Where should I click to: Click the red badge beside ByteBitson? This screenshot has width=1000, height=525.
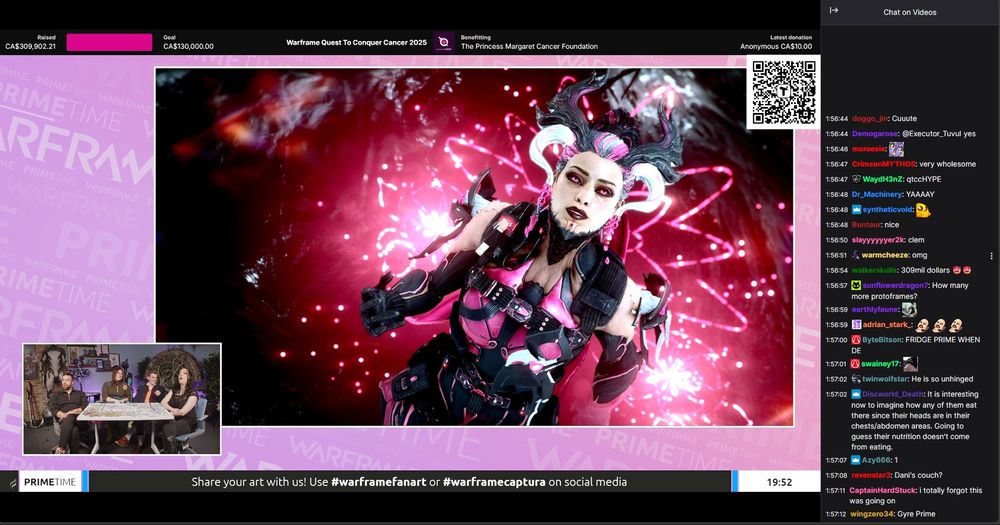857,340
